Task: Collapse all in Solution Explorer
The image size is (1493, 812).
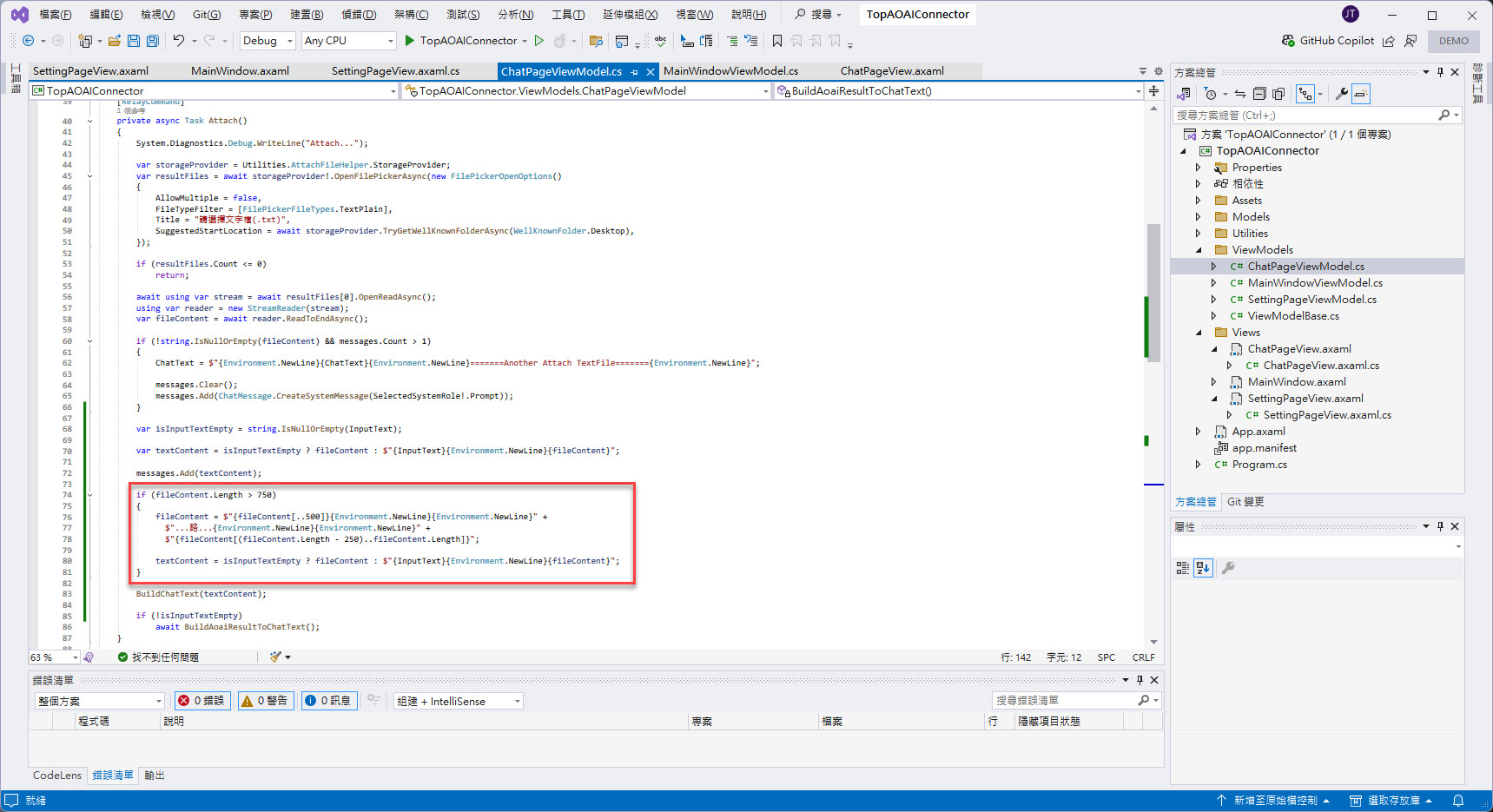Action: (1259, 94)
